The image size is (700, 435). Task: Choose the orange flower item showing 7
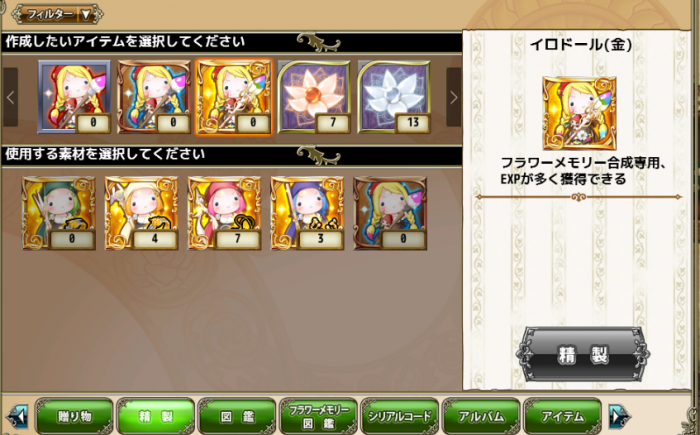[314, 97]
